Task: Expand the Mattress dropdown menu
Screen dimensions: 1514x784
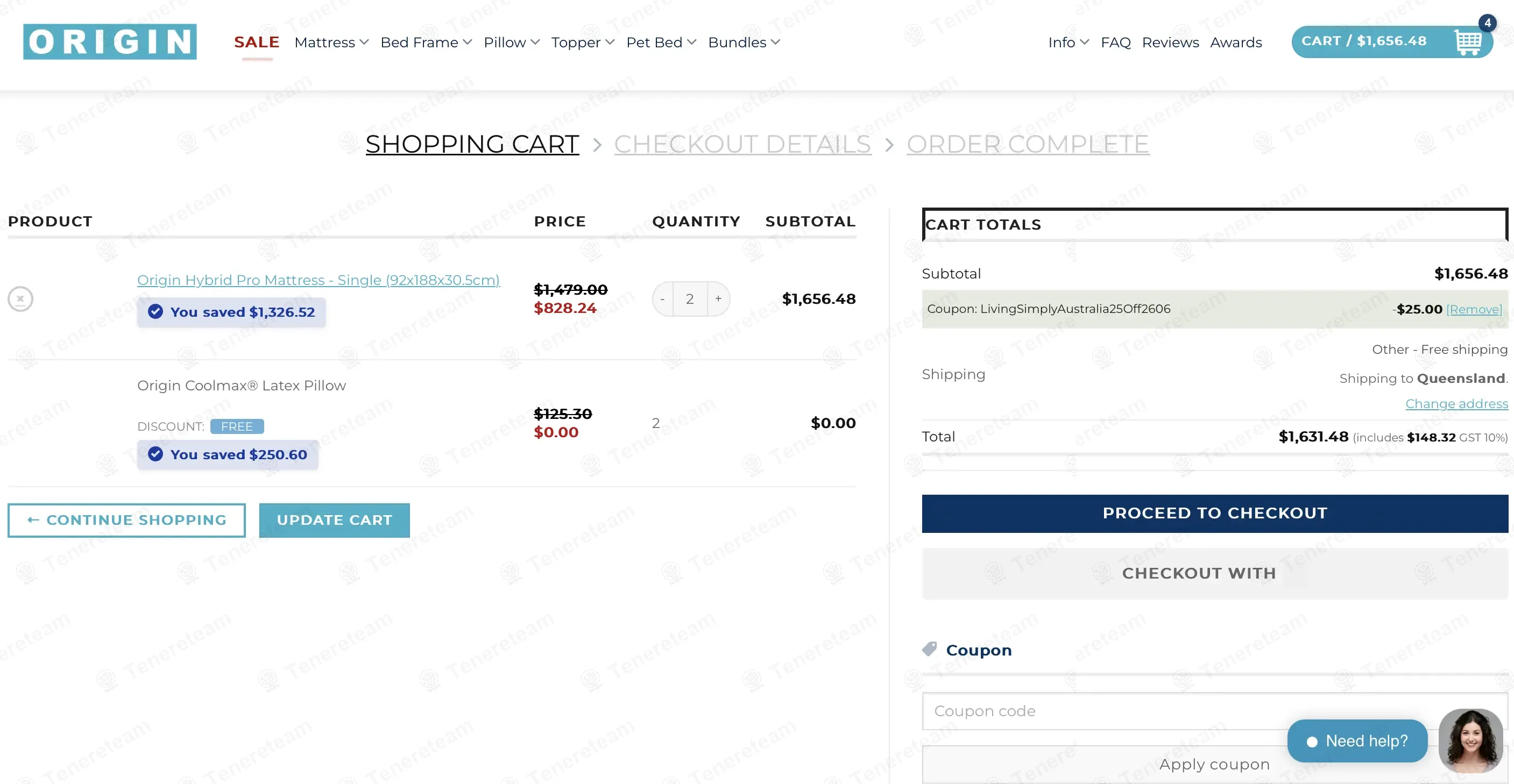Action: tap(331, 42)
